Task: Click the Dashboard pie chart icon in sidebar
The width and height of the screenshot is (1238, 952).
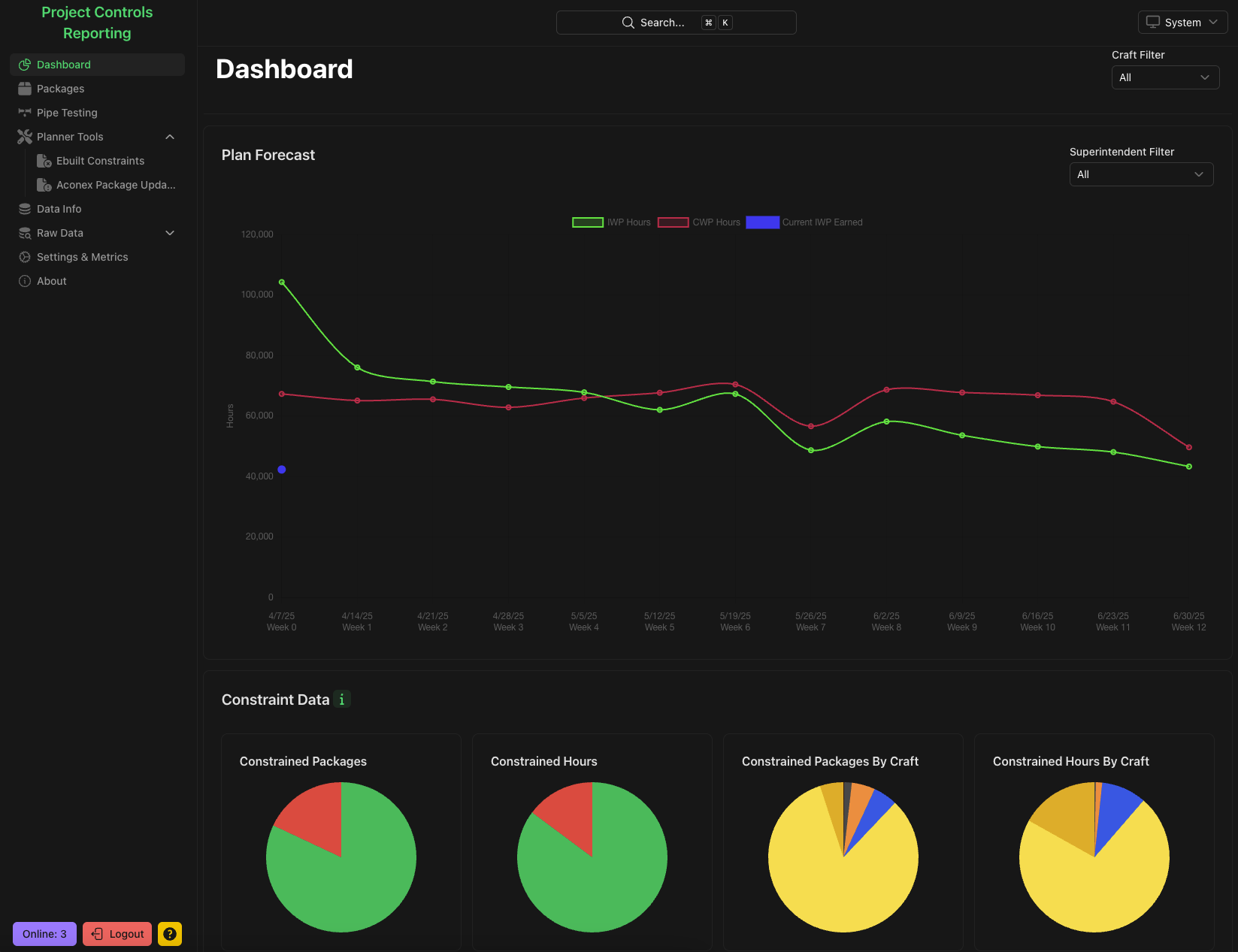Action: 25,65
